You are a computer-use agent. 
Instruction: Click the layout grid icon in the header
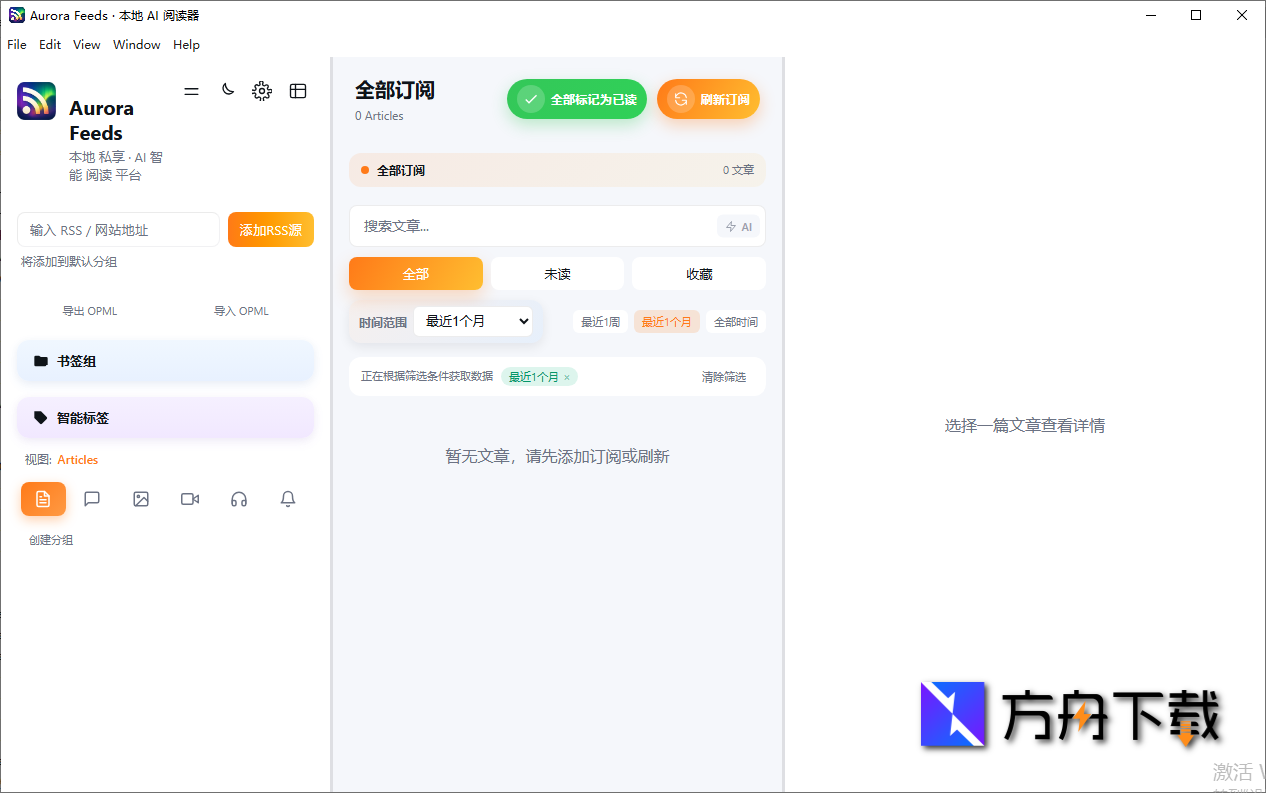pyautogui.click(x=298, y=90)
